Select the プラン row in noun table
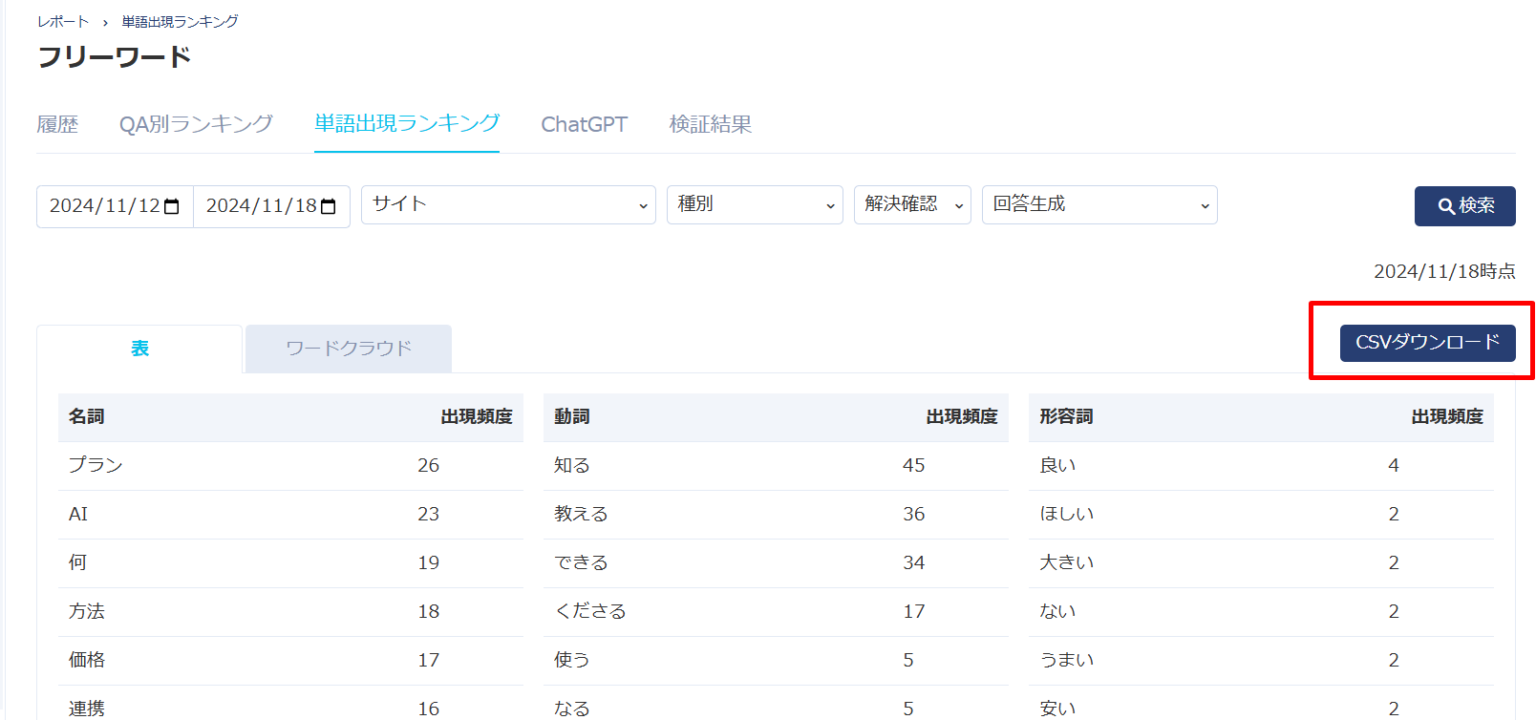The image size is (1536, 720). (95, 465)
